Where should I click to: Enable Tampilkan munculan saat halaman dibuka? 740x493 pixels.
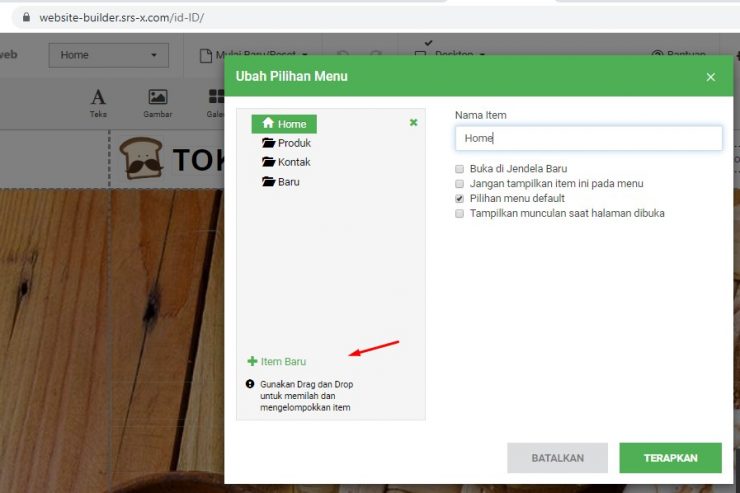point(459,214)
